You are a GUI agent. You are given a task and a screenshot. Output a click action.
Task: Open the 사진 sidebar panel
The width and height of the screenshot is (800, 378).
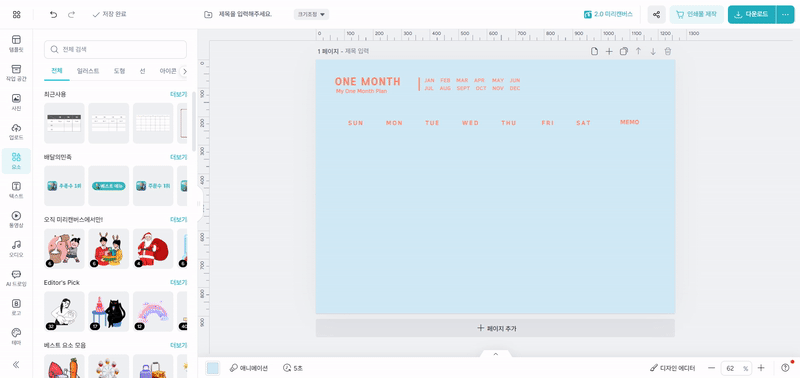coord(16,102)
